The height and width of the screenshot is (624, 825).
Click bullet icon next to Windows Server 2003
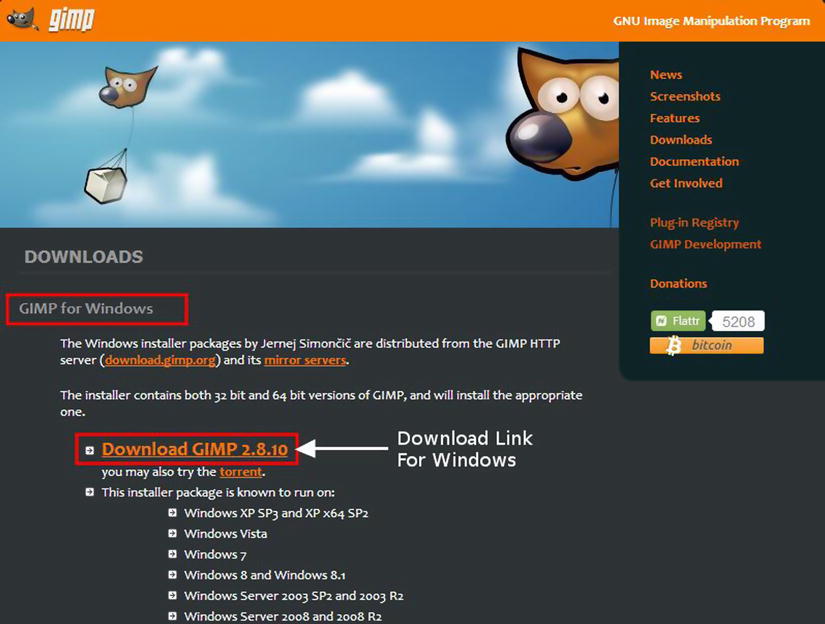click(173, 595)
